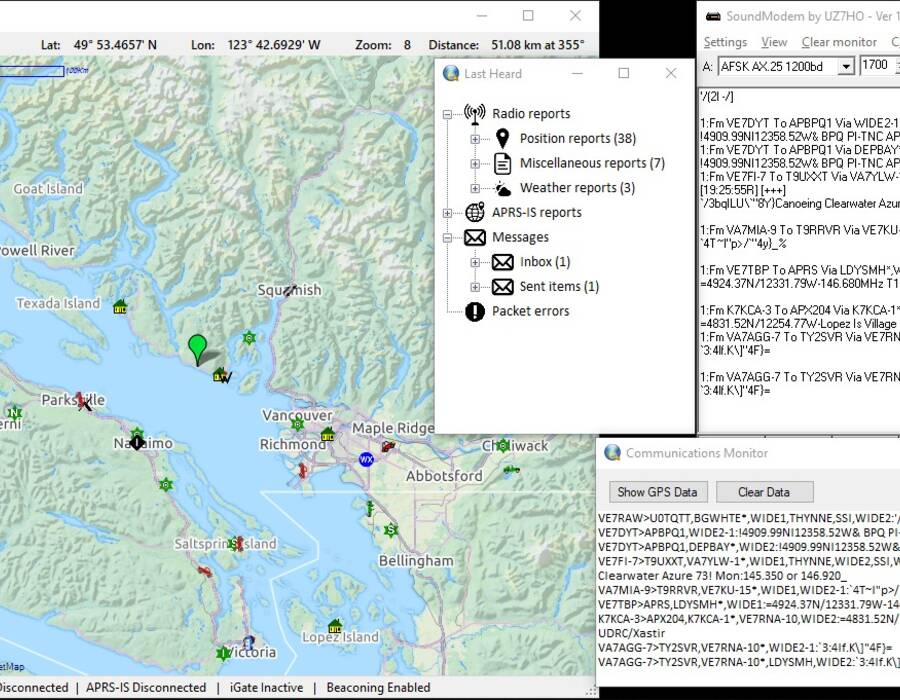Open the AFSK AX.25 1200bd modem dropdown
The height and width of the screenshot is (700, 900).
[845, 67]
